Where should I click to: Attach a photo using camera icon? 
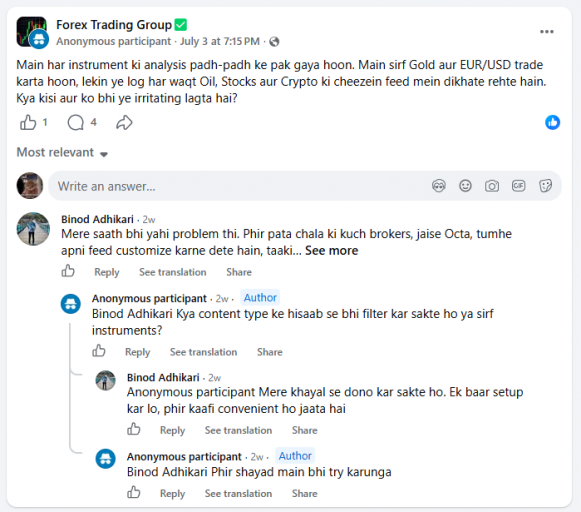click(492, 186)
